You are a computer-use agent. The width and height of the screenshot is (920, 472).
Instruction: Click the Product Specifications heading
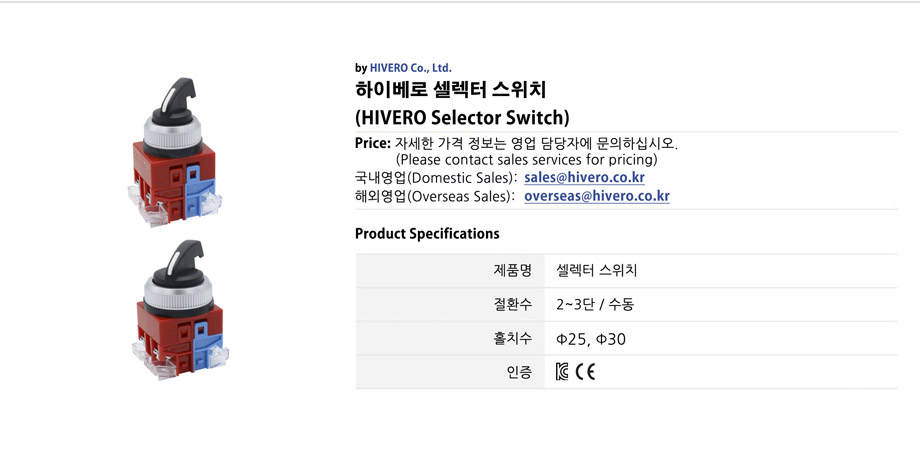[427, 234]
